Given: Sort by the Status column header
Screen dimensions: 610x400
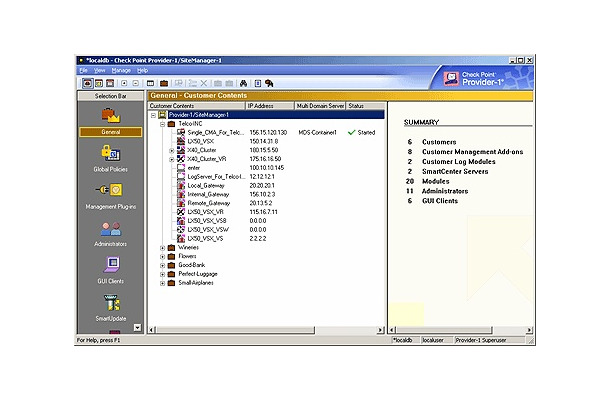Looking at the screenshot, I should pos(365,106).
